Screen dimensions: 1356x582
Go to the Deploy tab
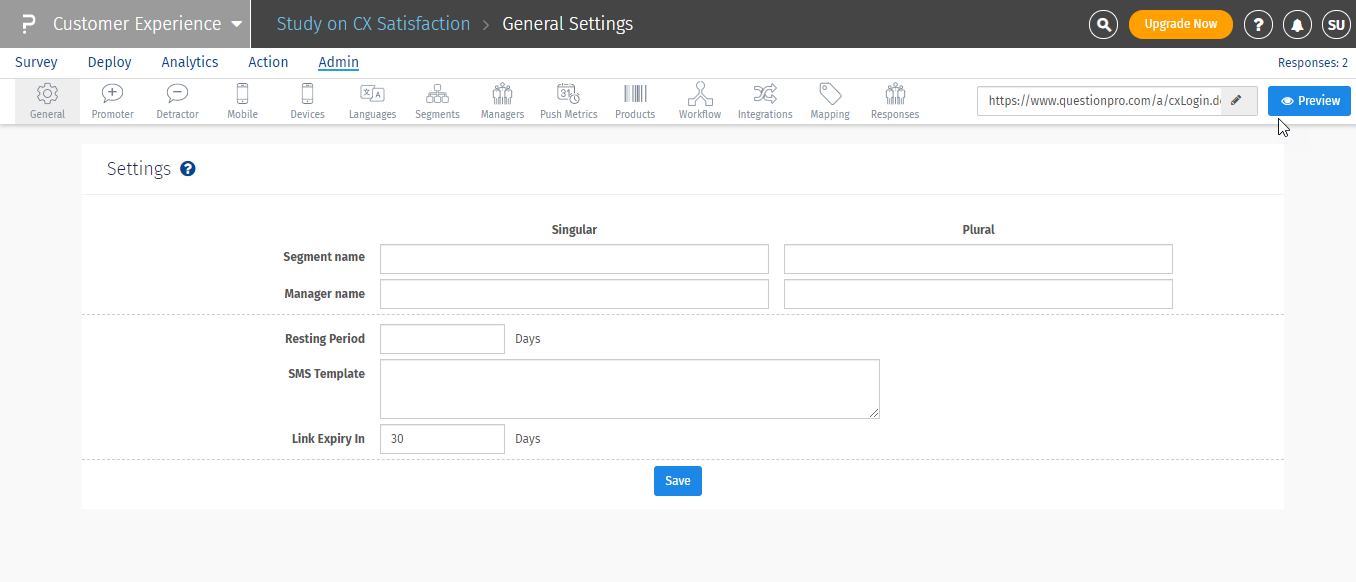click(110, 62)
